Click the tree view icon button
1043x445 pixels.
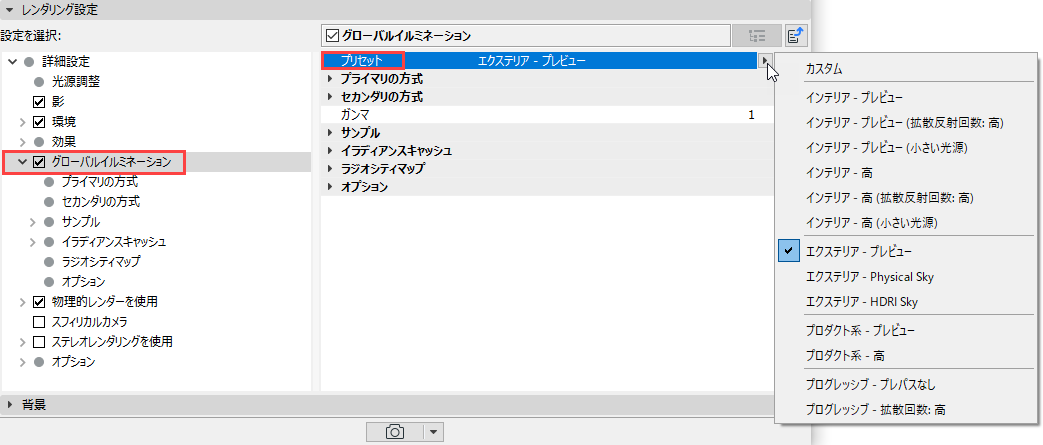pyautogui.click(x=756, y=35)
